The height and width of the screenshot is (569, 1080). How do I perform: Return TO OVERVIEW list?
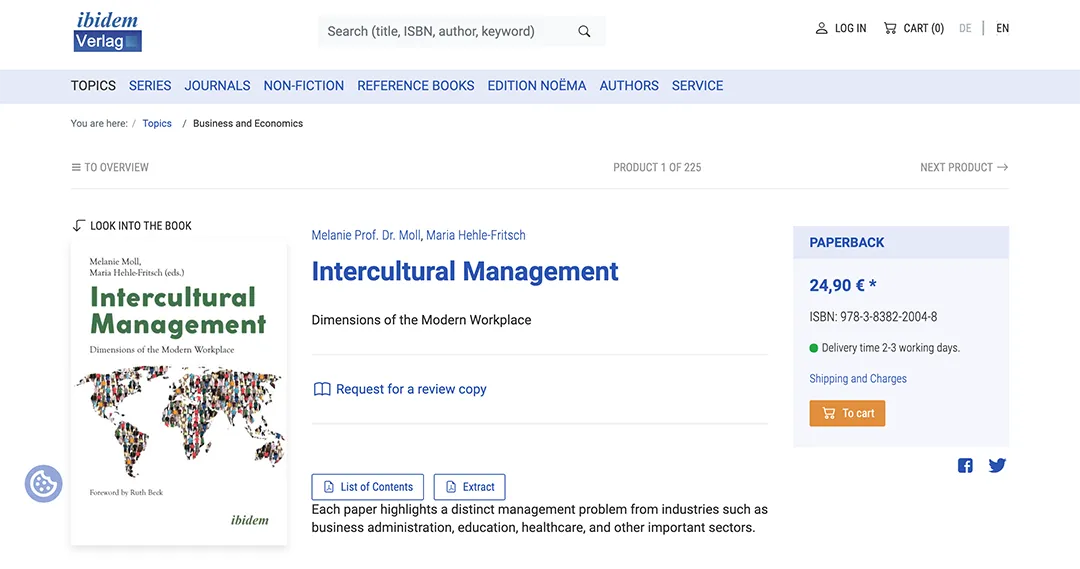(x=110, y=167)
